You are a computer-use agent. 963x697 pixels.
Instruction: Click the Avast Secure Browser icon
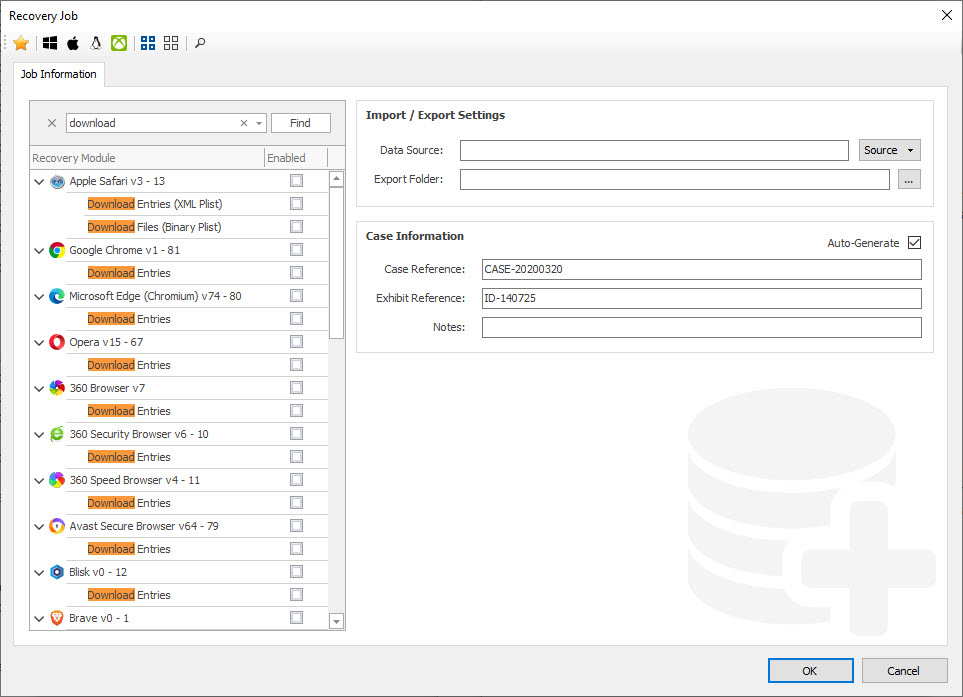pos(57,526)
